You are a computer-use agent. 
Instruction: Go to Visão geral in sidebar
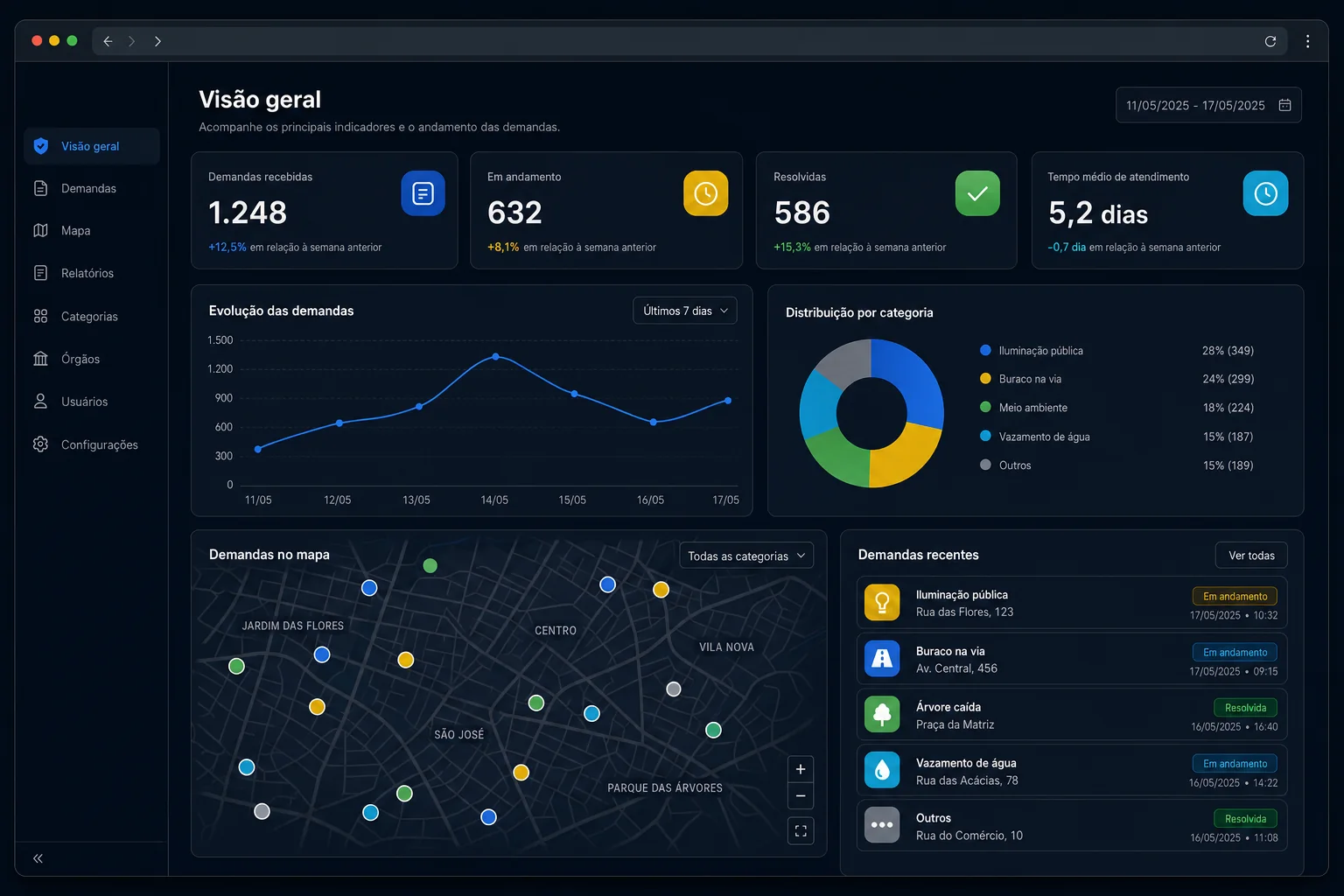tap(92, 146)
